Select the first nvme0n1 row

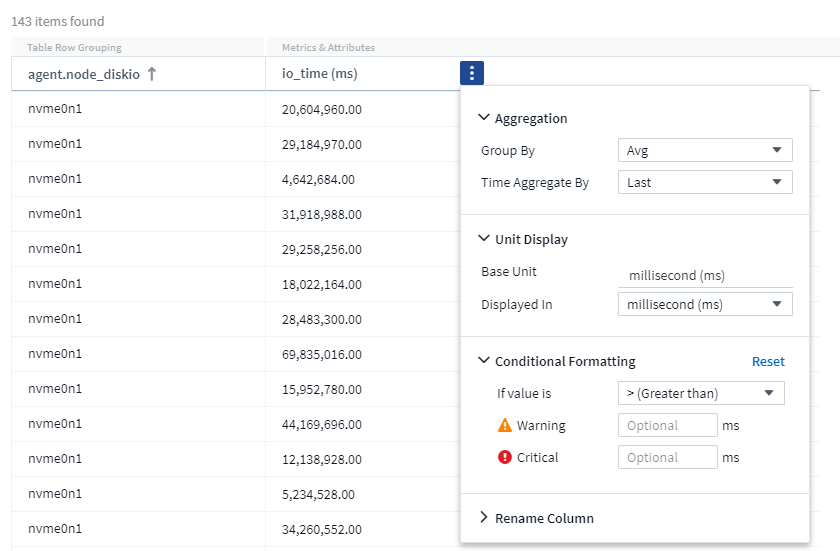(x=55, y=109)
